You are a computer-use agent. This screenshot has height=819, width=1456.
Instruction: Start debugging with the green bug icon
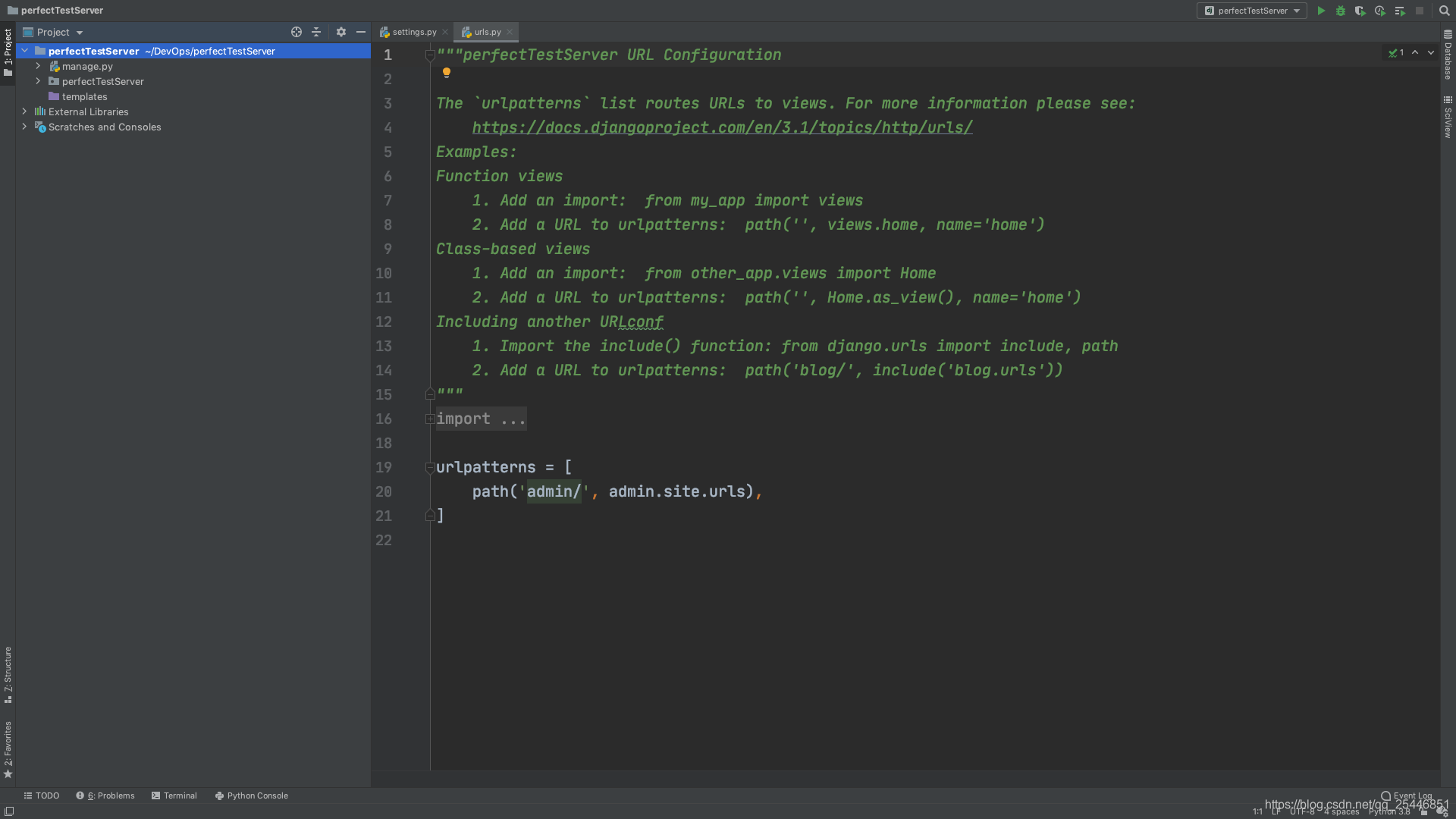pos(1341,11)
